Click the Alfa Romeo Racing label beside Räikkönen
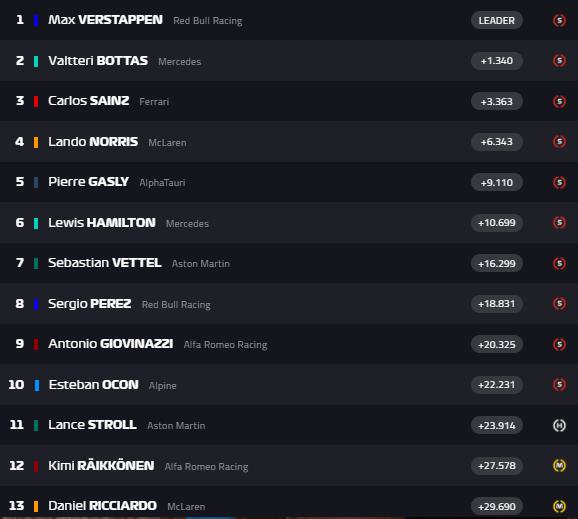The height and width of the screenshot is (519, 578). (x=206, y=466)
